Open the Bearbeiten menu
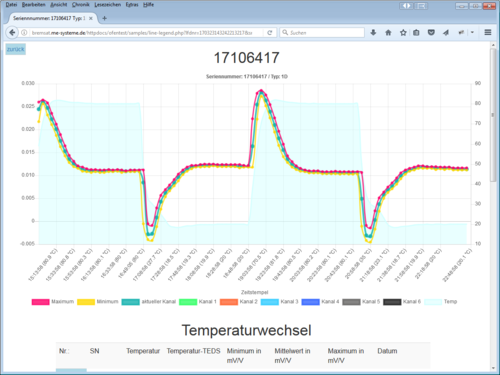 [x=33, y=5]
